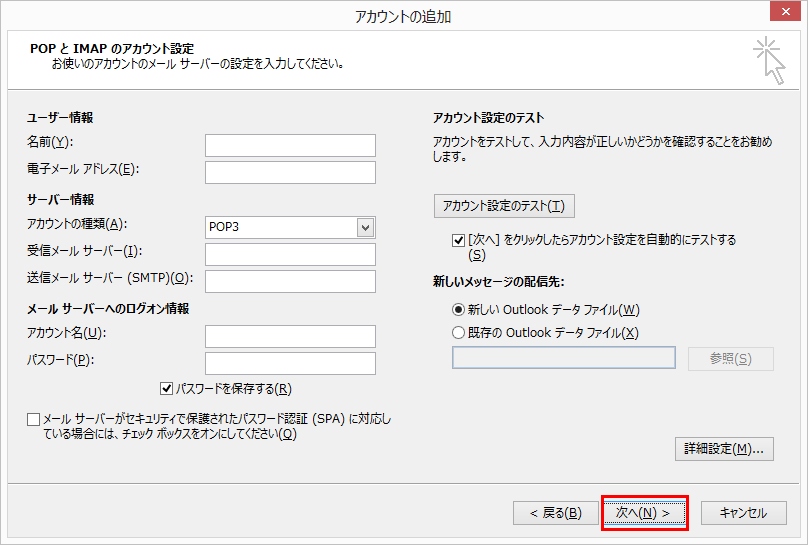Open the アカウントの種類 POP3 dropdown arrow

click(x=365, y=227)
